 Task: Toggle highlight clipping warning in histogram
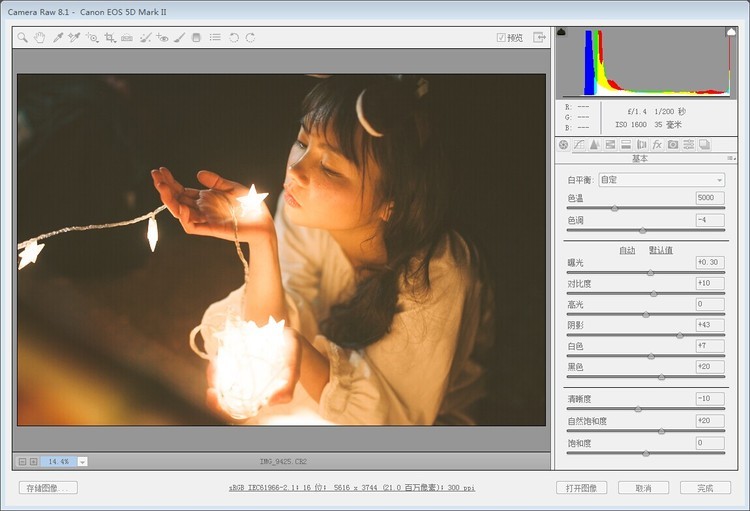coord(730,32)
